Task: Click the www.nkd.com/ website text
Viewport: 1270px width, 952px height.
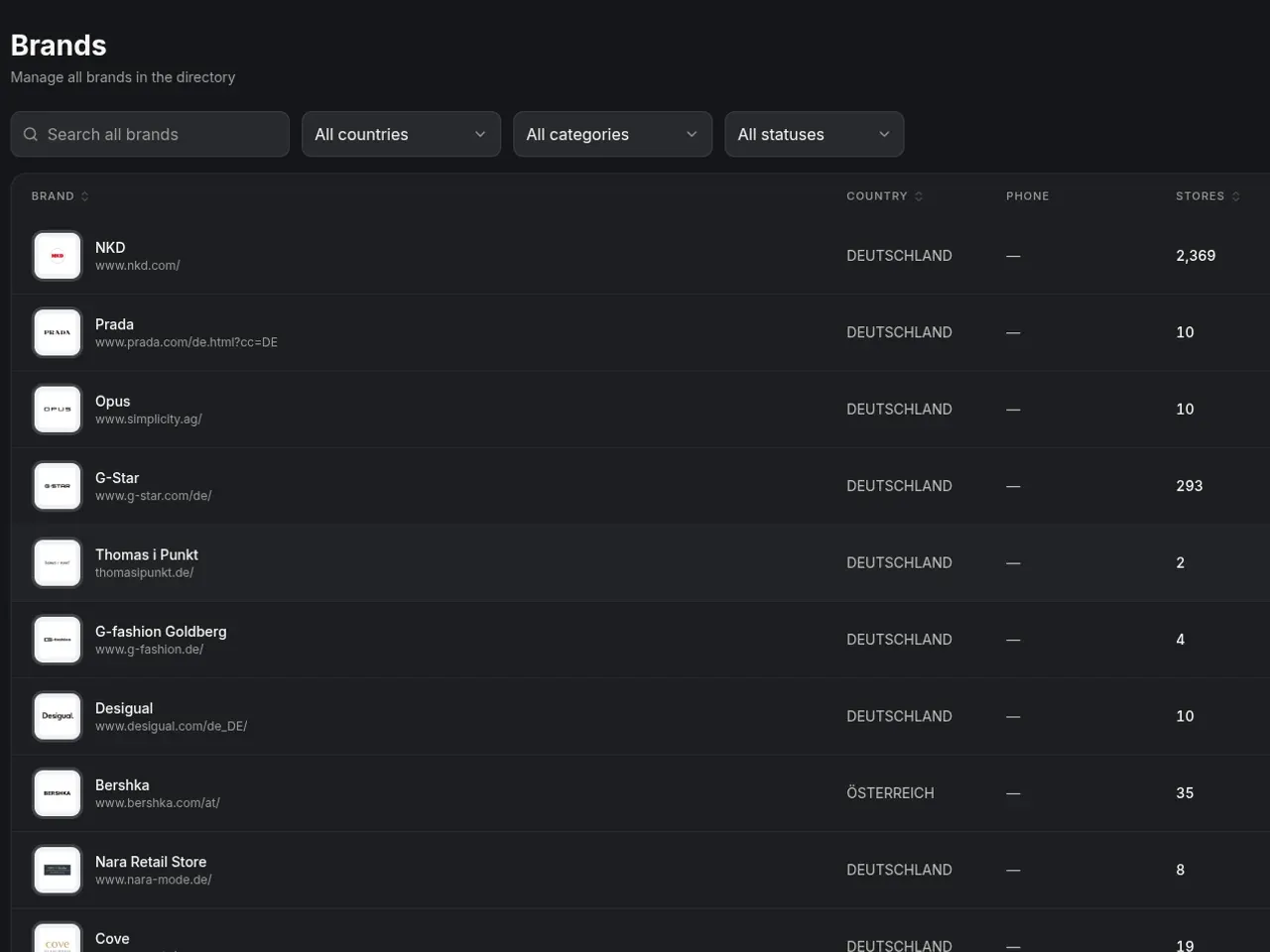Action: 137,266
